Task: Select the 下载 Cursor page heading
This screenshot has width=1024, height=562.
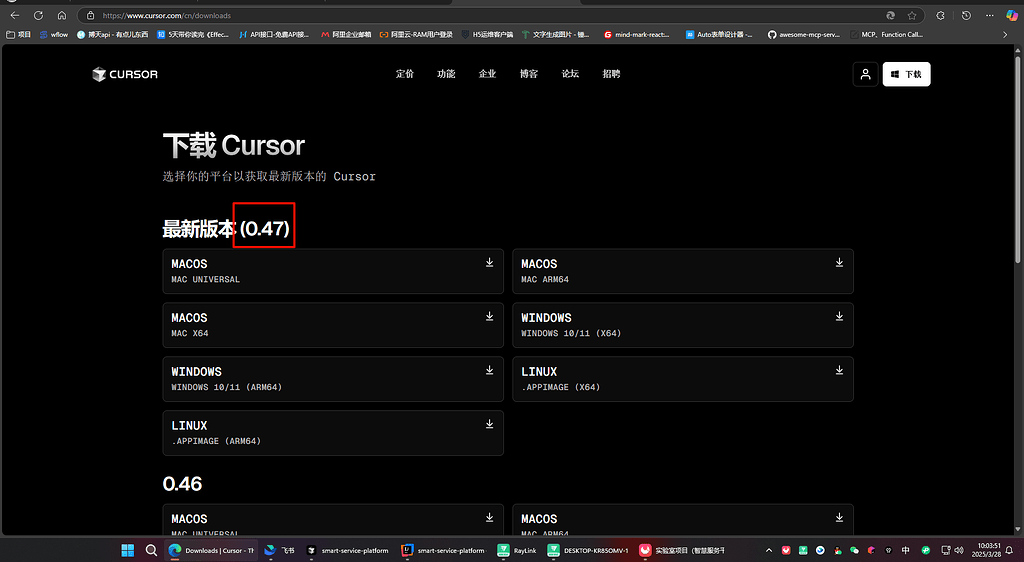Action: point(234,145)
